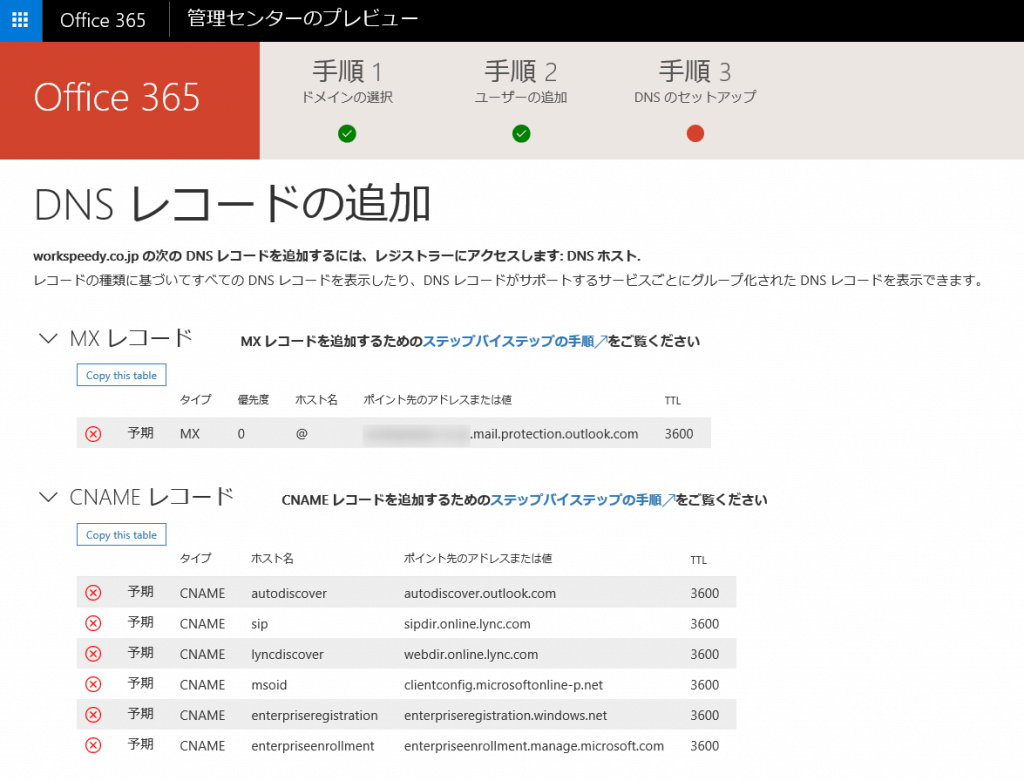The height and width of the screenshot is (781, 1024).
Task: Open the Office 365 app launcher grid
Action: pos(20,20)
